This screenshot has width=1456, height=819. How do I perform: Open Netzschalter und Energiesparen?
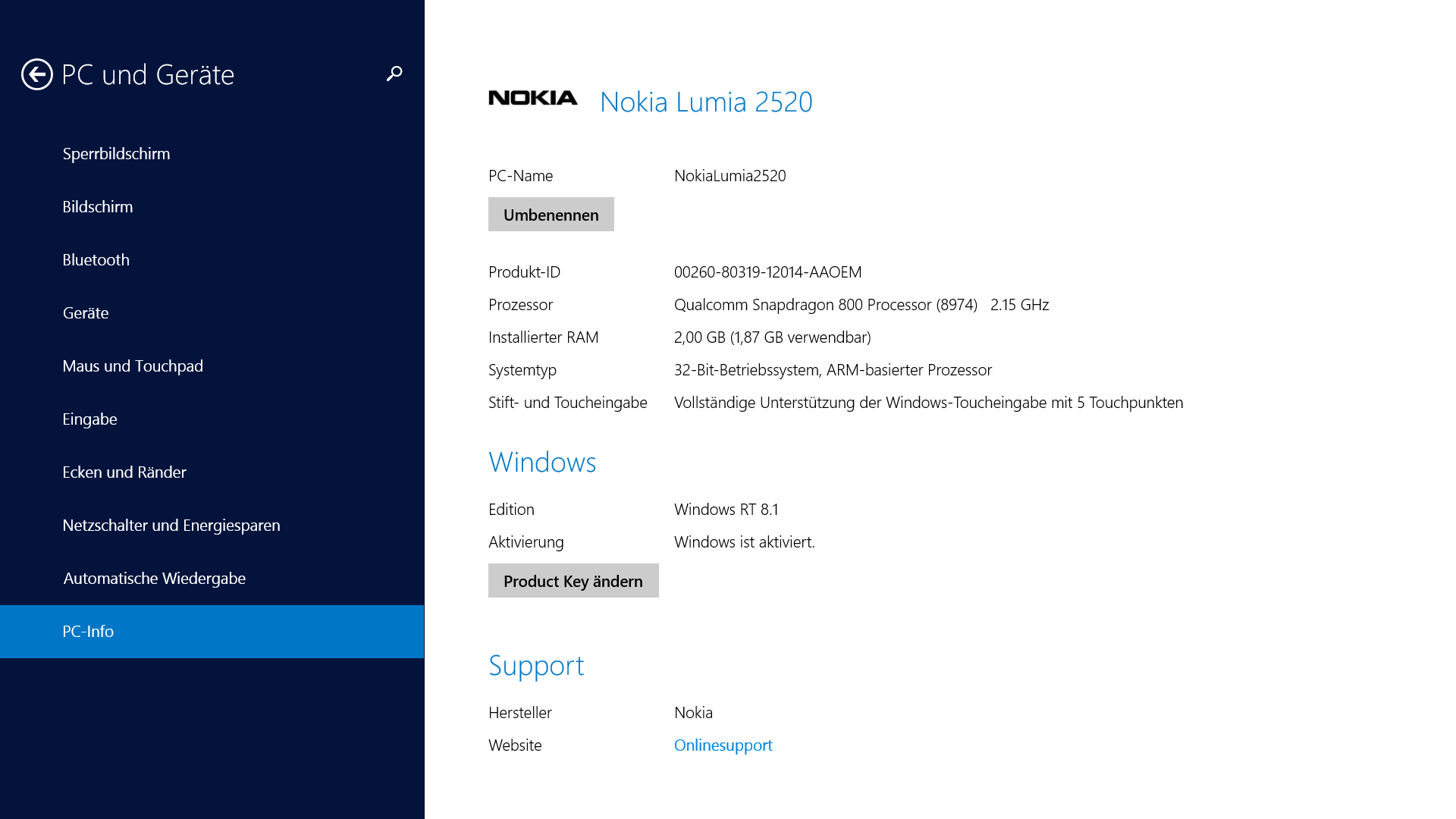pos(171,526)
